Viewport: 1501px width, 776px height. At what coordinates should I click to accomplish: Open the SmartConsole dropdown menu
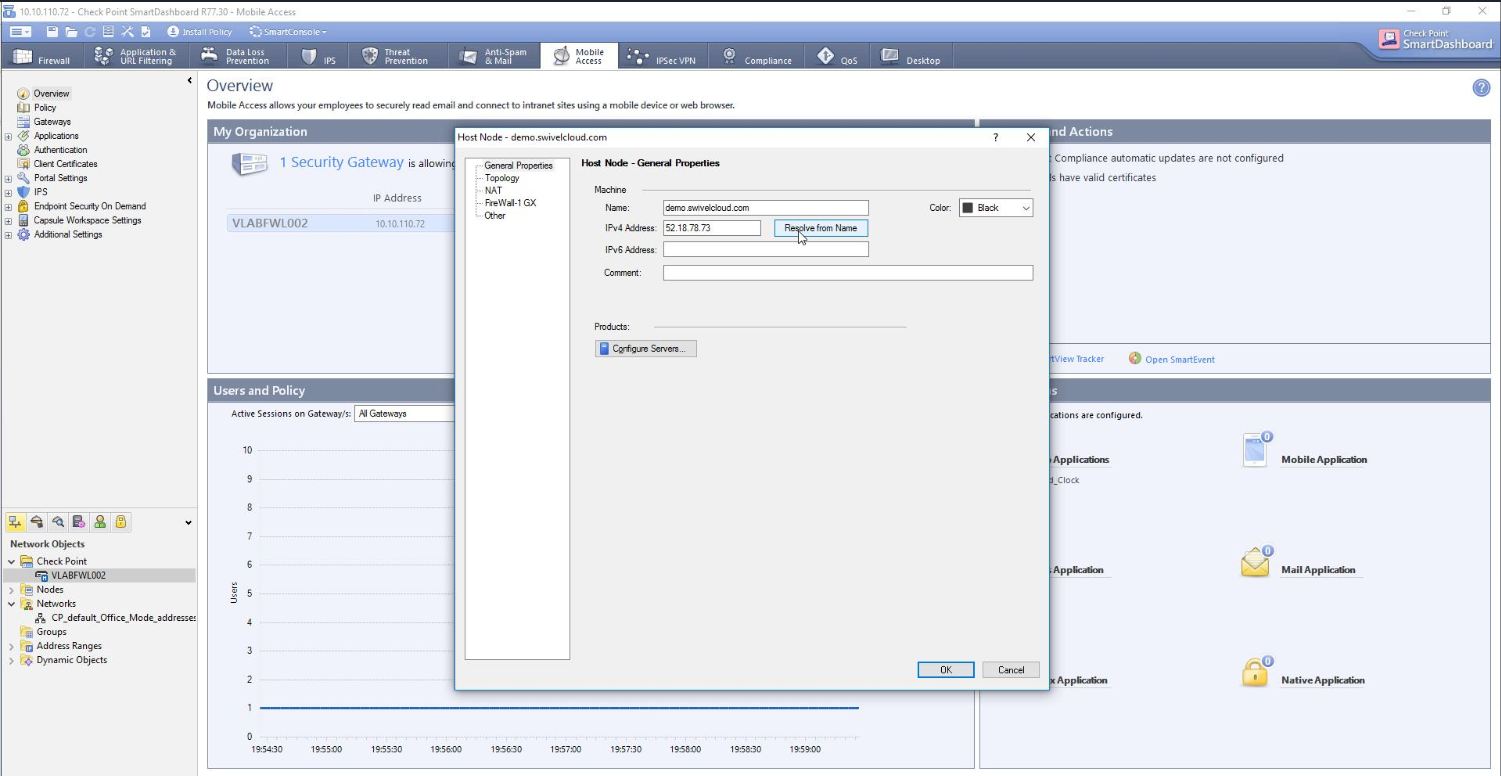click(288, 32)
